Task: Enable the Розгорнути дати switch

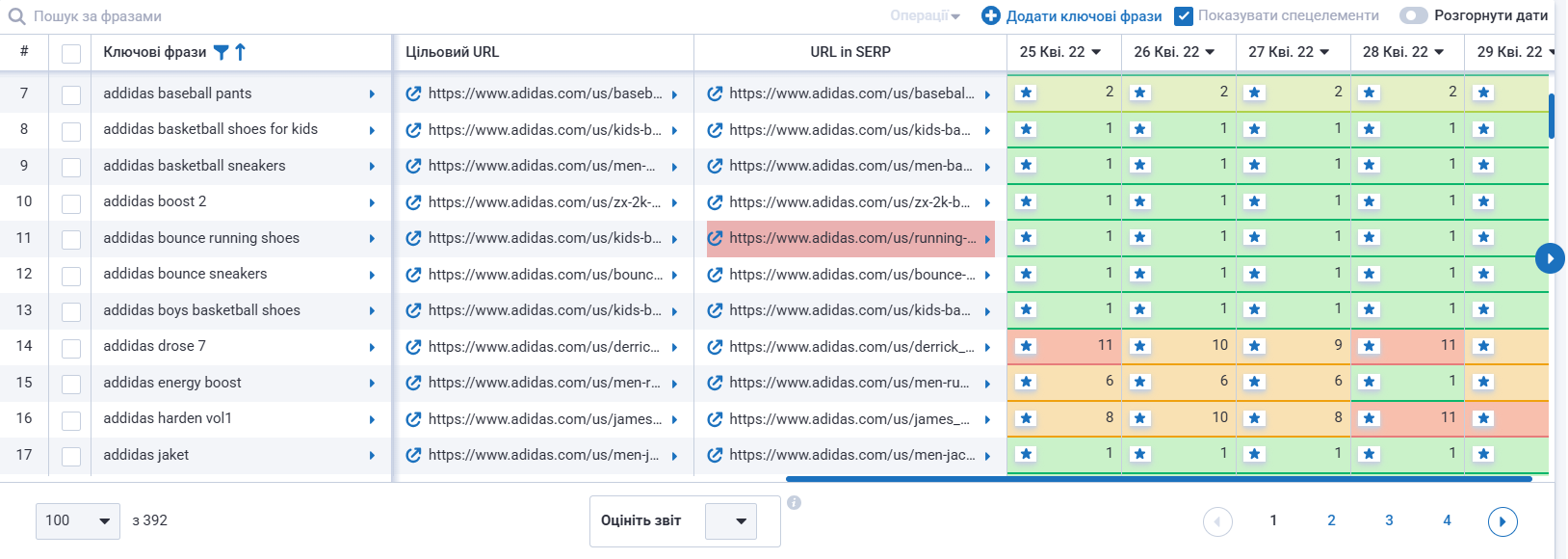Action: point(1413,15)
